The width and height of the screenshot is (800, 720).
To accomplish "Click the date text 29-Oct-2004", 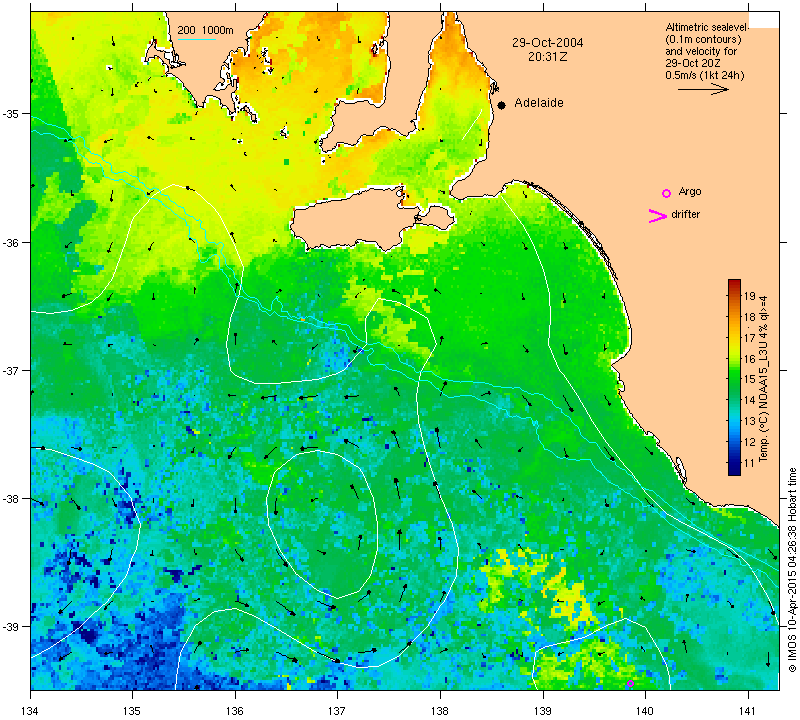I will [547, 43].
